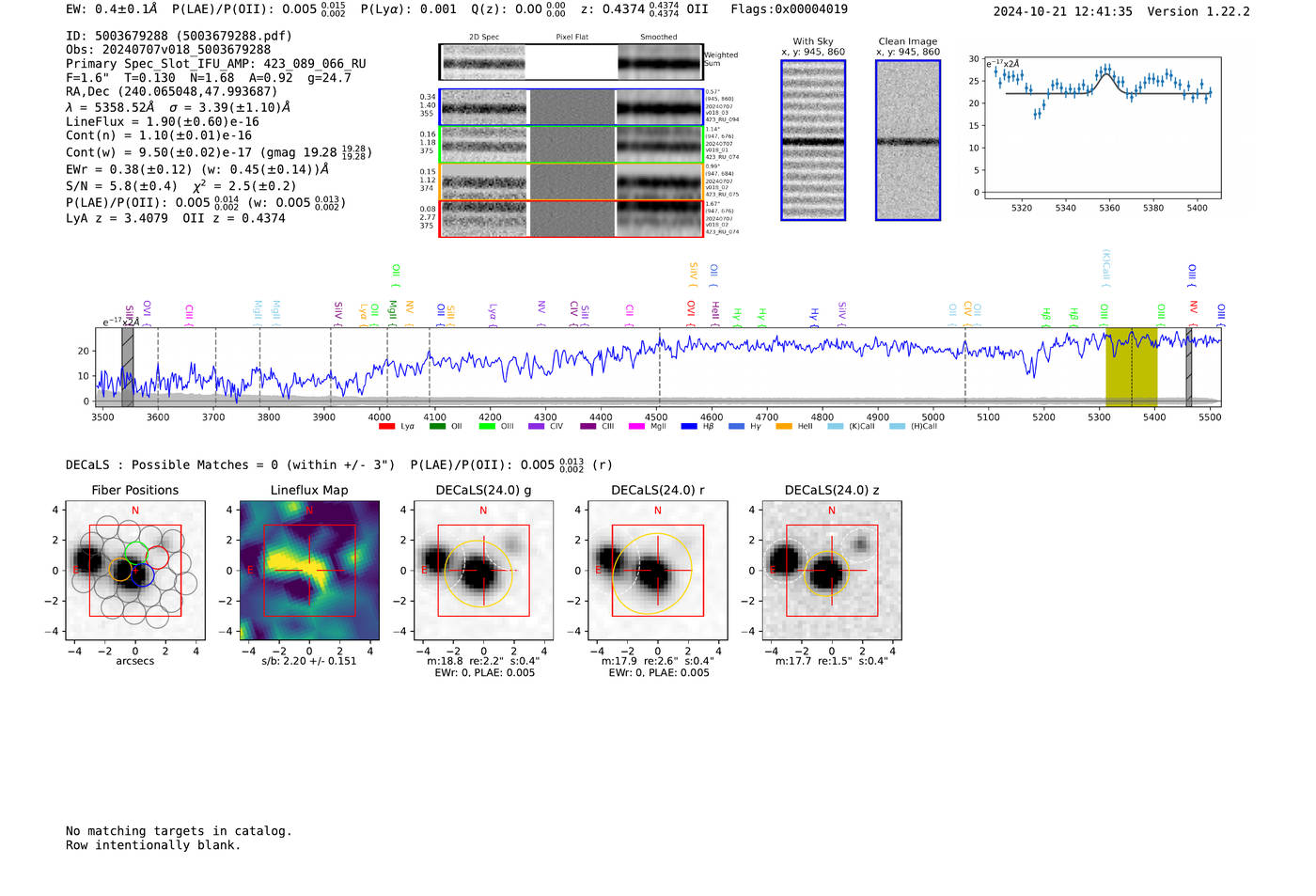This screenshot has width=1316, height=896.
Task: Click the 'm:17.7 re:1.5" s:0.4"' caption
Action: click(x=831, y=661)
